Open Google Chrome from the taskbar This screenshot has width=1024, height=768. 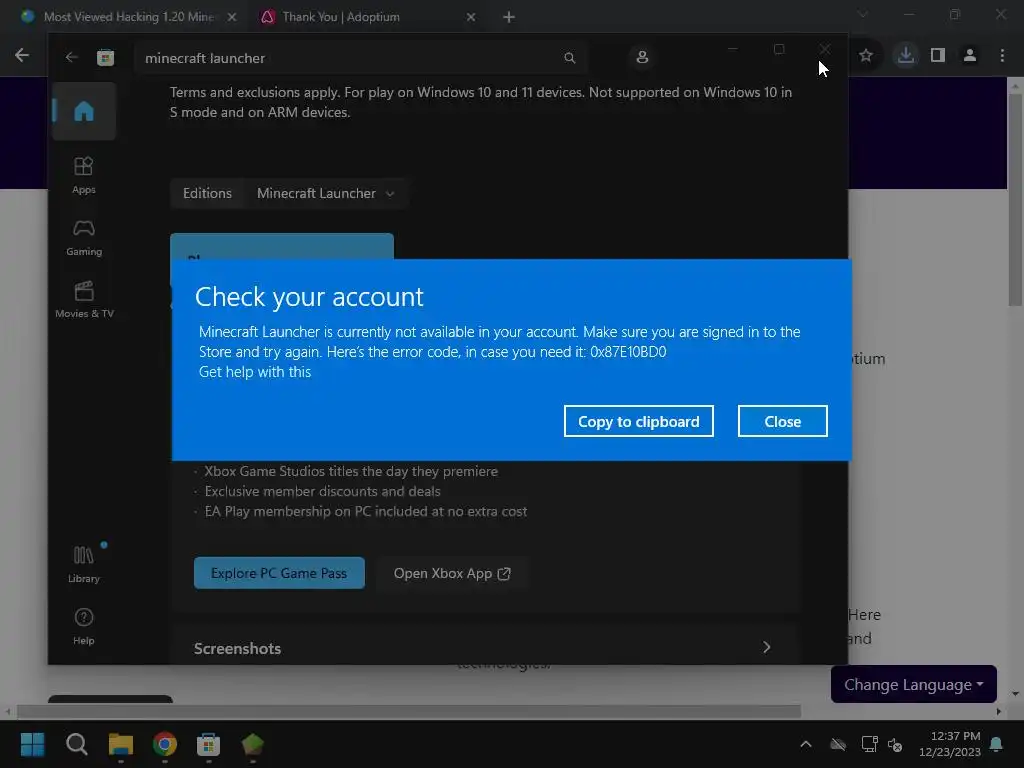(165, 744)
